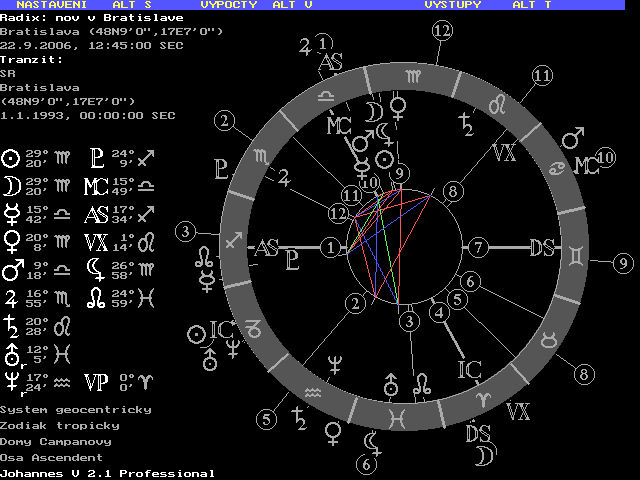Image resolution: width=640 pixels, height=480 pixels.
Task: Open the VYPOCTY menu
Action: 228,5
